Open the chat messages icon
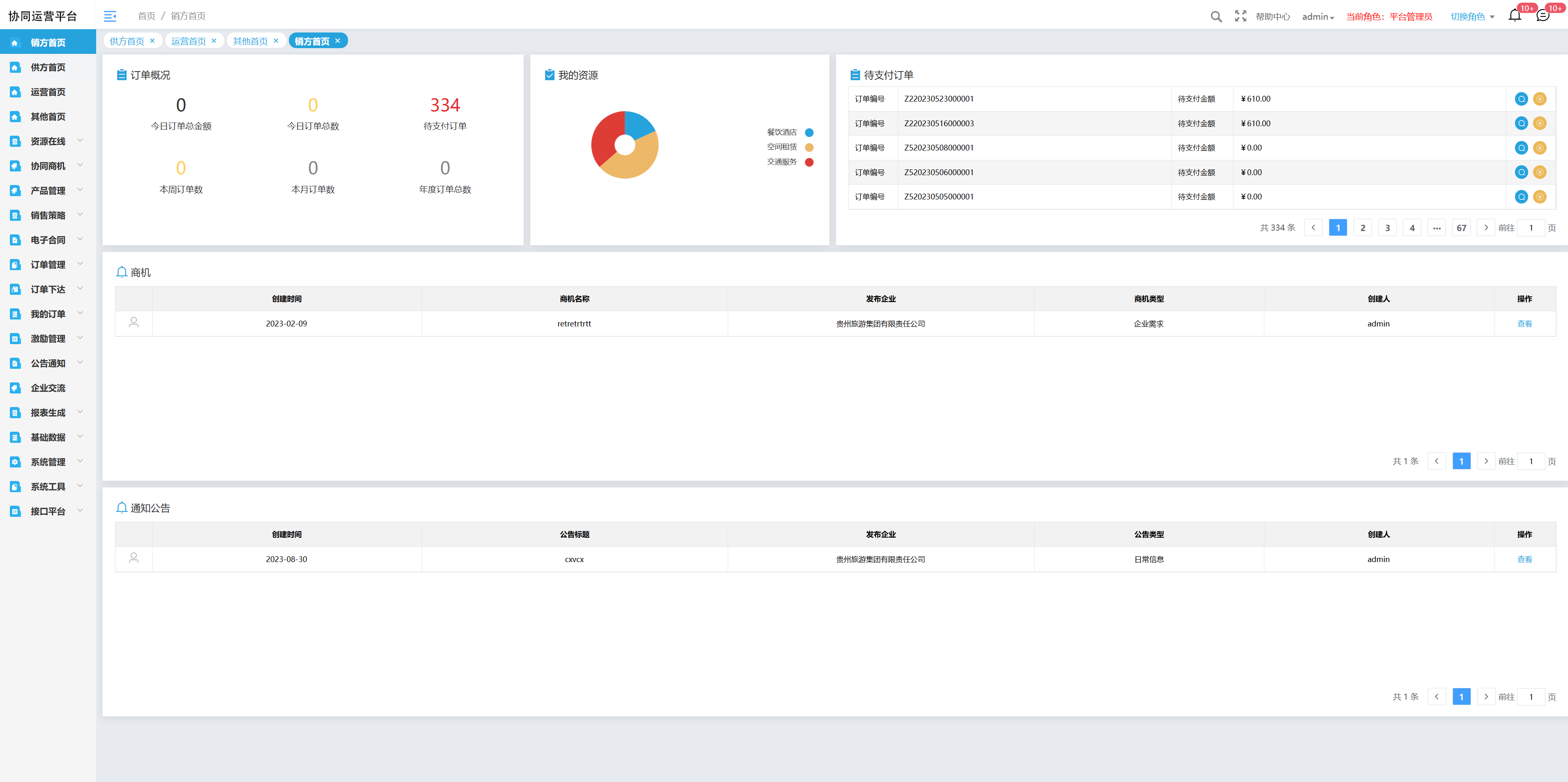 (1543, 16)
